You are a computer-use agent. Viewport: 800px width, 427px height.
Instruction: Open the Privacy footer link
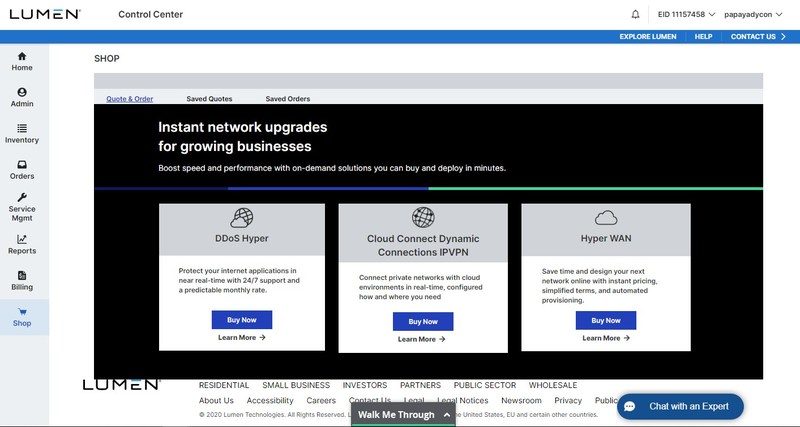point(568,400)
